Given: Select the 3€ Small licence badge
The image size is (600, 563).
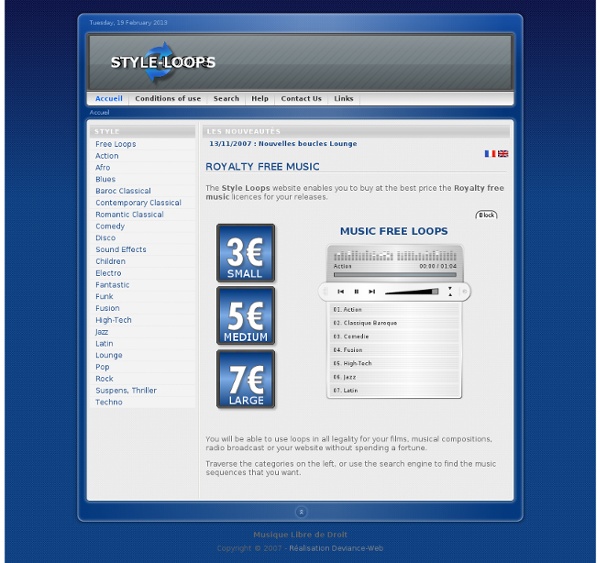Looking at the screenshot, I should 246,253.
